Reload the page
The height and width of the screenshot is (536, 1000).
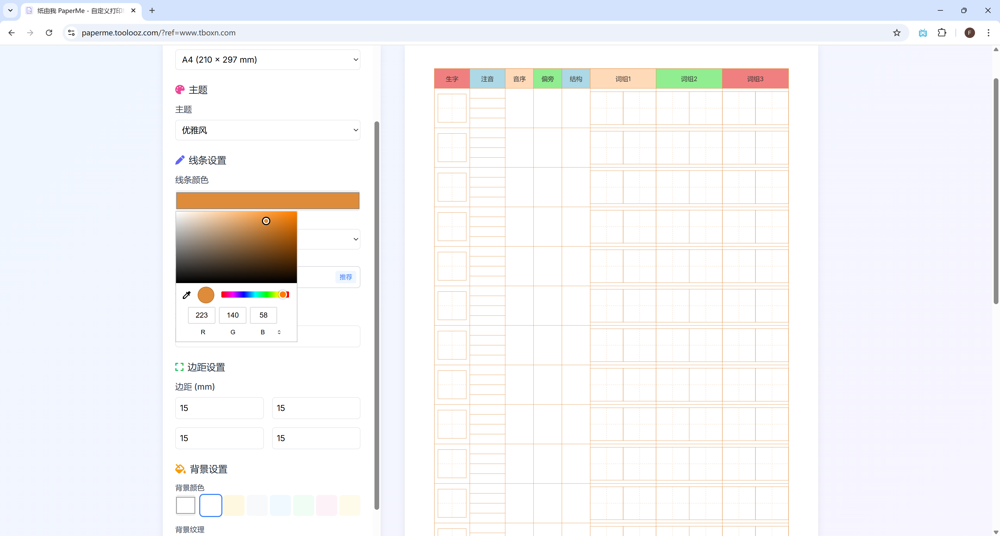click(x=48, y=33)
